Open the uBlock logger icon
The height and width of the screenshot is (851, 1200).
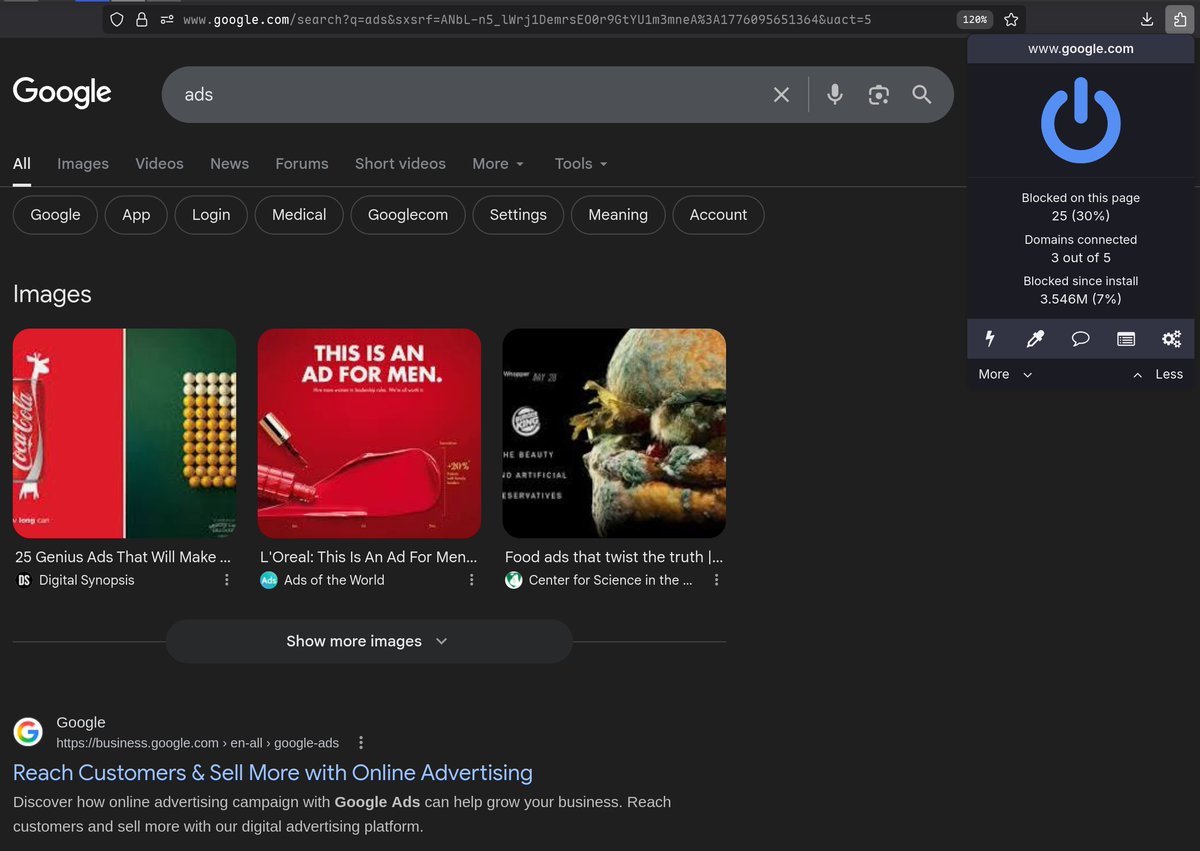pyautogui.click(x=1126, y=339)
